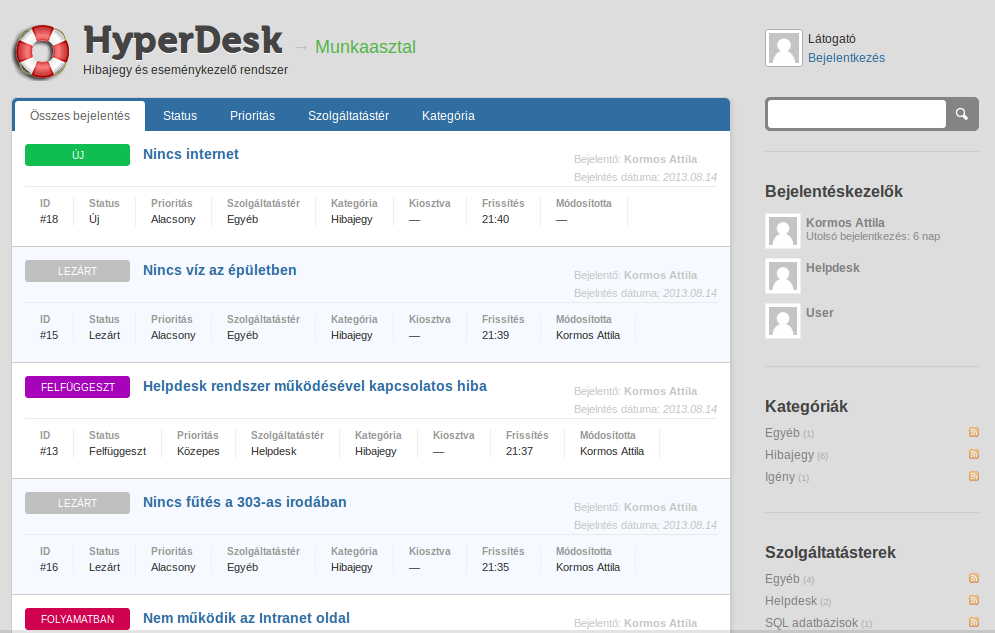Open the 'Nincs internet' ticket
995x633 pixels.
[x=191, y=154]
